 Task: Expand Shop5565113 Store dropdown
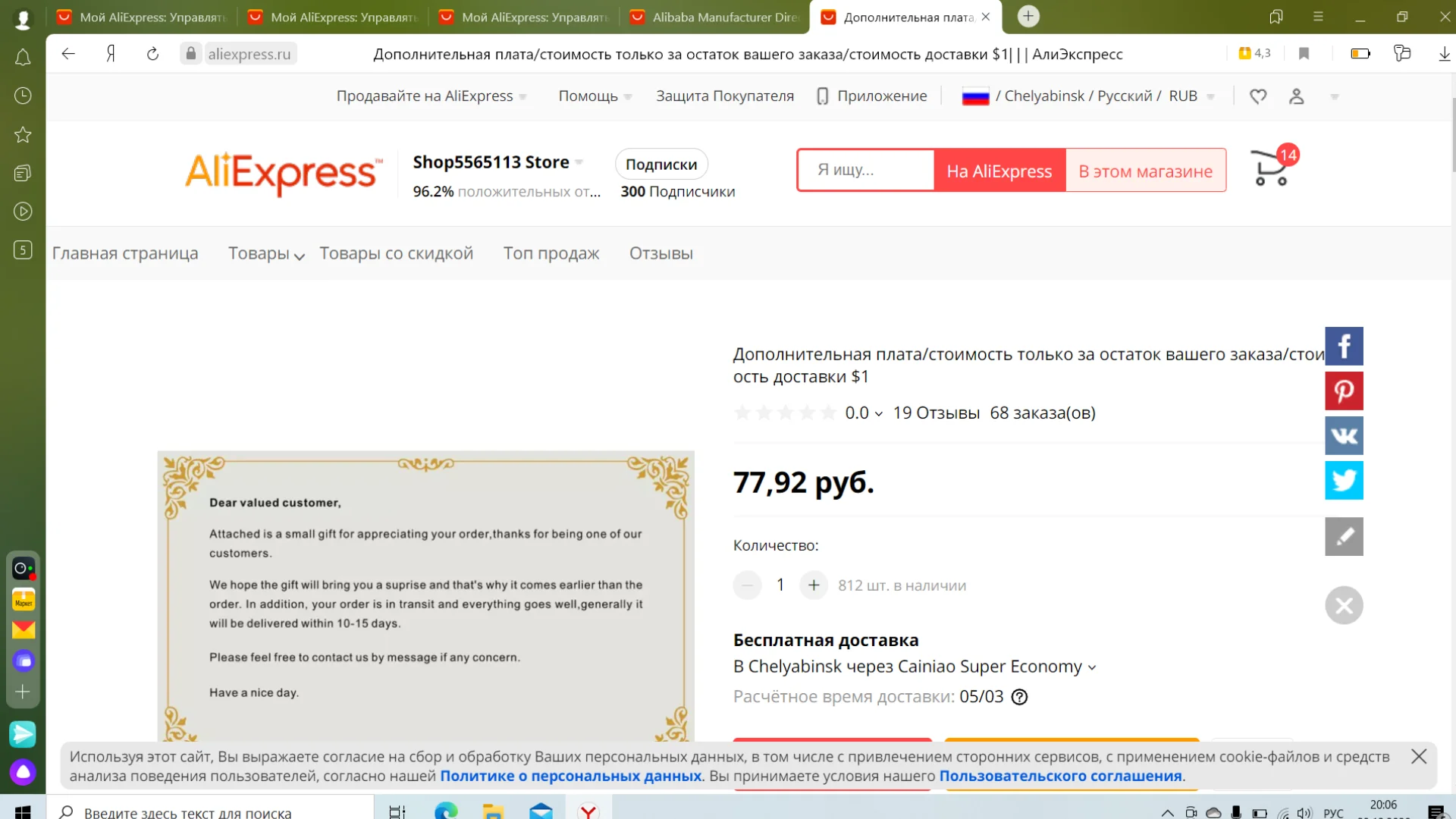tap(579, 162)
